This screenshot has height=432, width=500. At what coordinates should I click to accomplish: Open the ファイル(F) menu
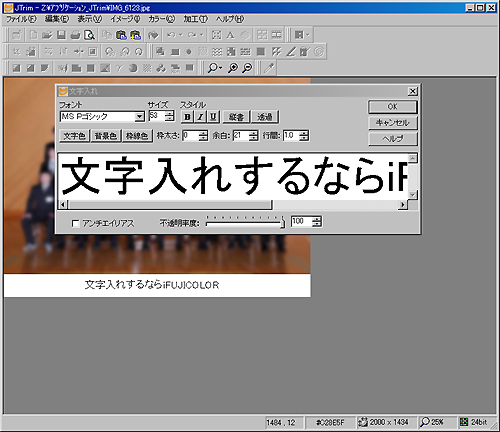21,19
